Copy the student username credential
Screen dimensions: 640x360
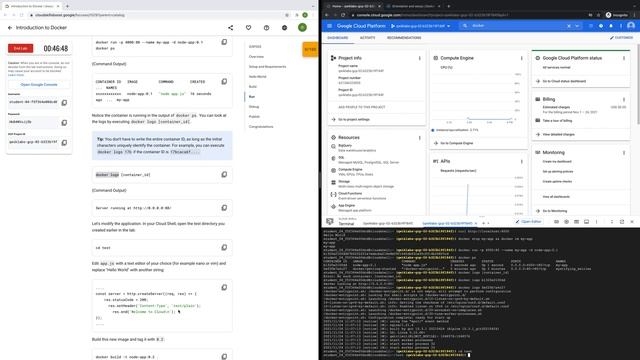click(x=64, y=102)
